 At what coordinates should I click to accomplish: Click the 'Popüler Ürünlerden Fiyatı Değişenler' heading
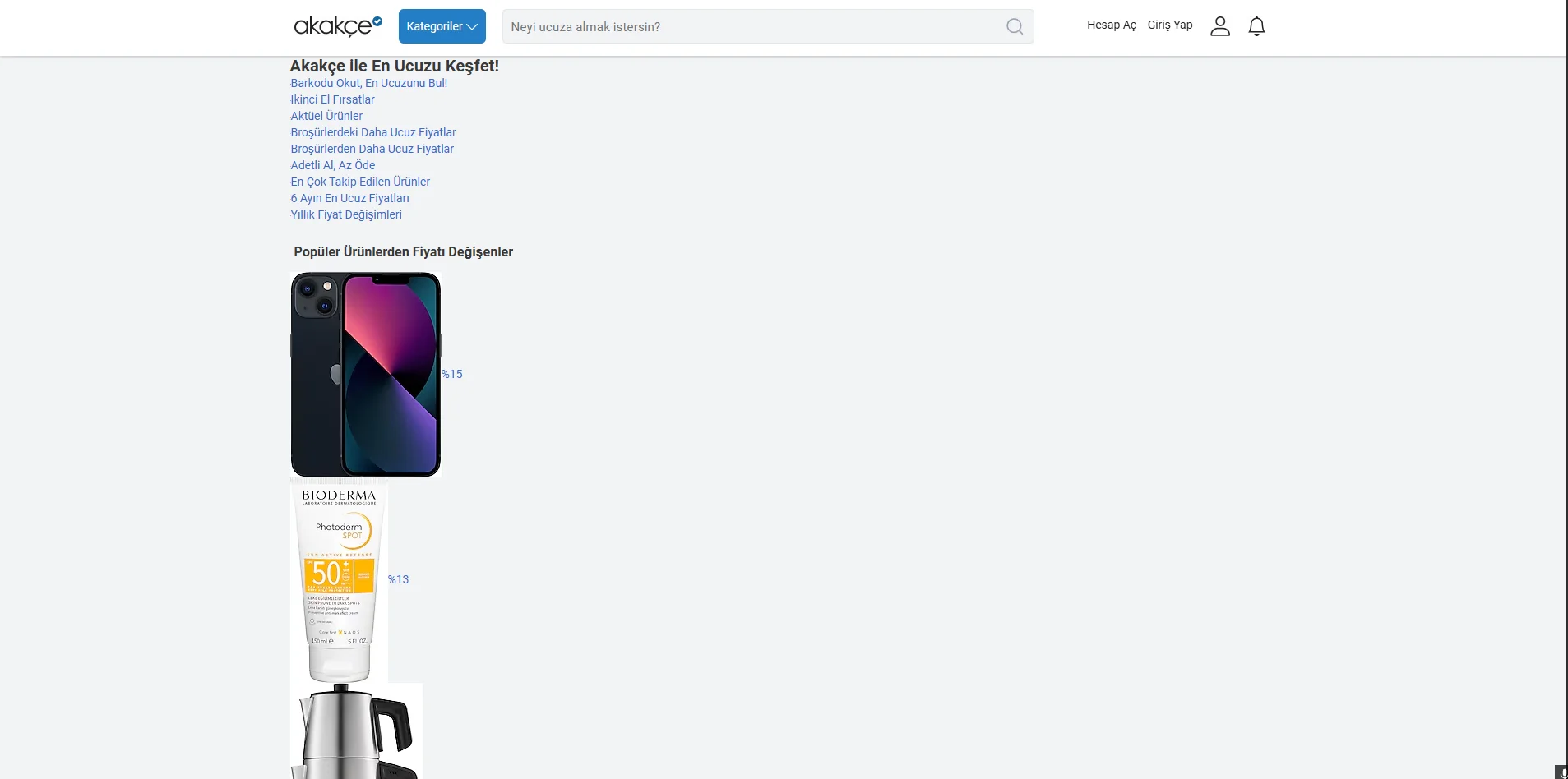coord(404,251)
